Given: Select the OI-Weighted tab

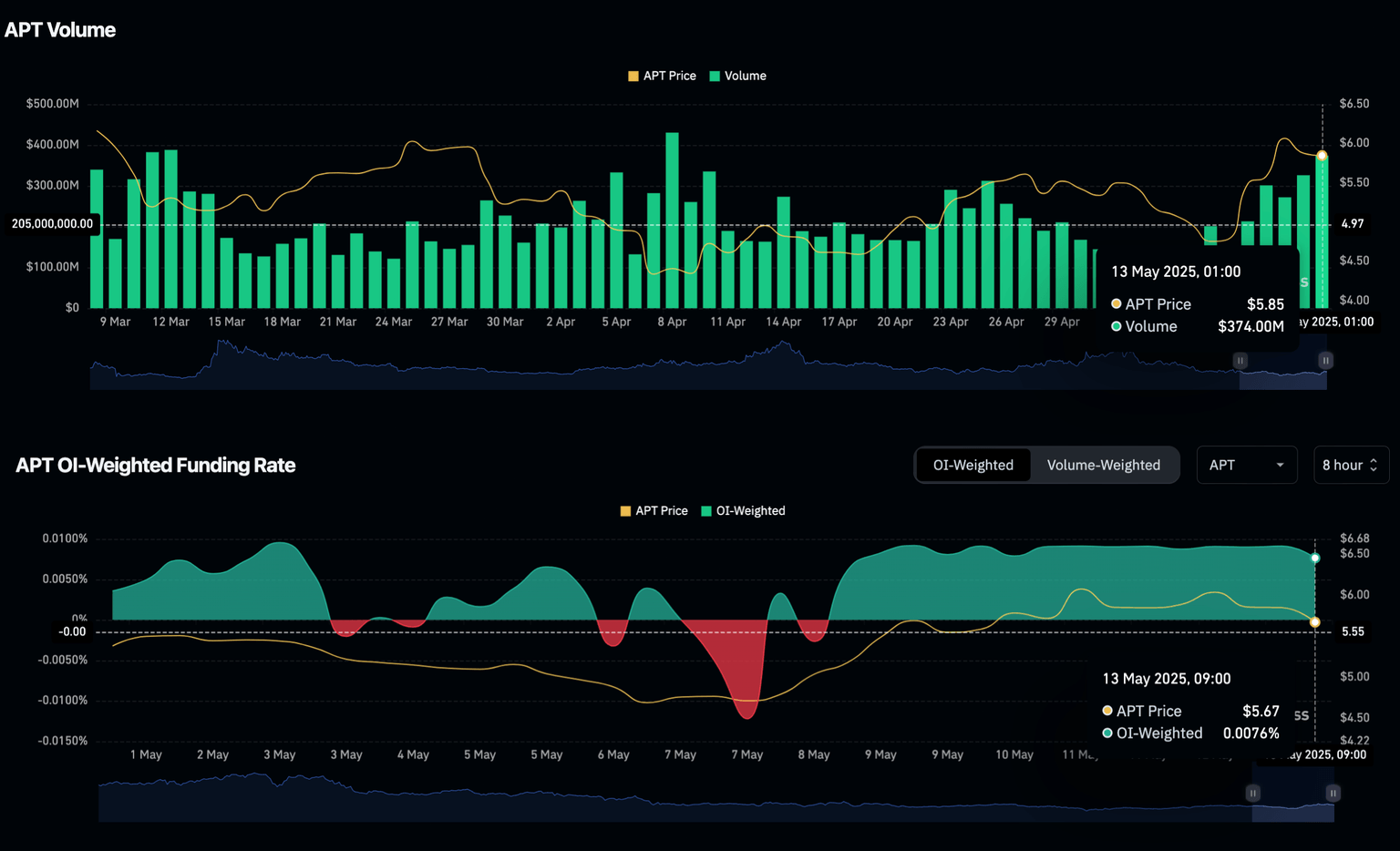Looking at the screenshot, I should point(973,465).
